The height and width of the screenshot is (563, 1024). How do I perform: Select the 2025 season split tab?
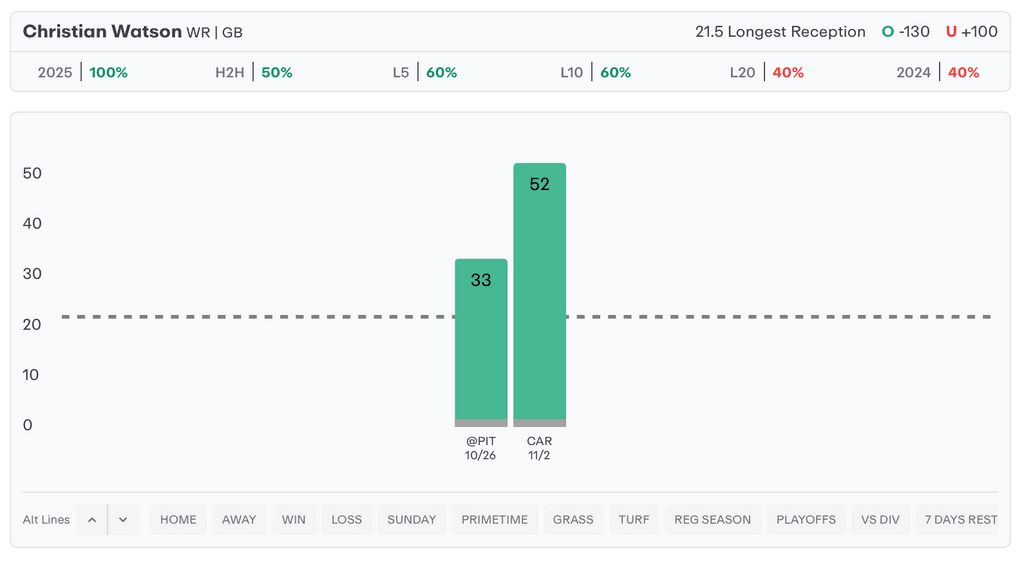click(83, 73)
